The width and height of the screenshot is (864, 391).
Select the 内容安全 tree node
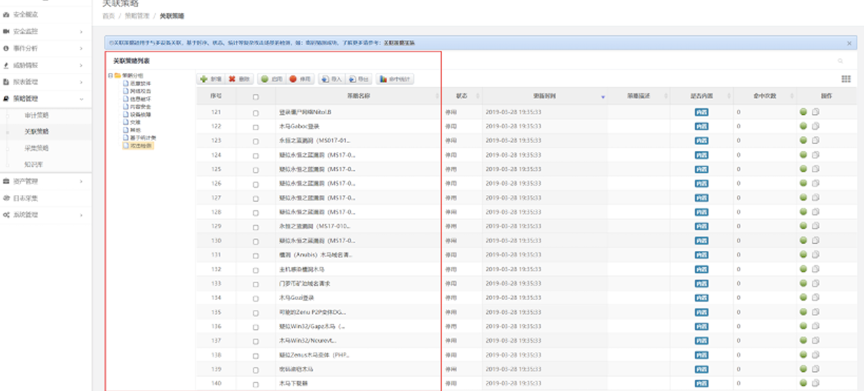[x=141, y=106]
